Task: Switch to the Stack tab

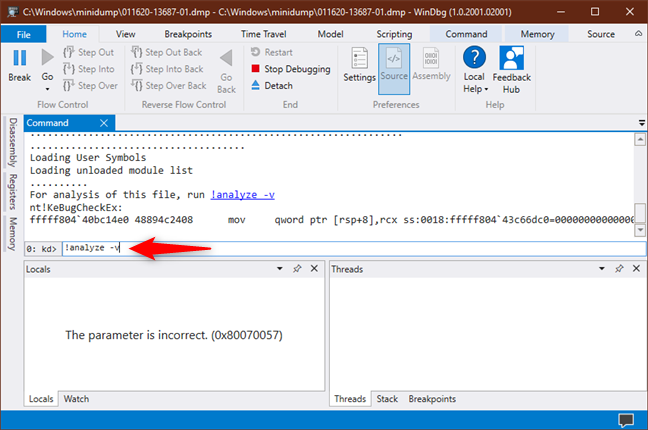Action: point(387,399)
